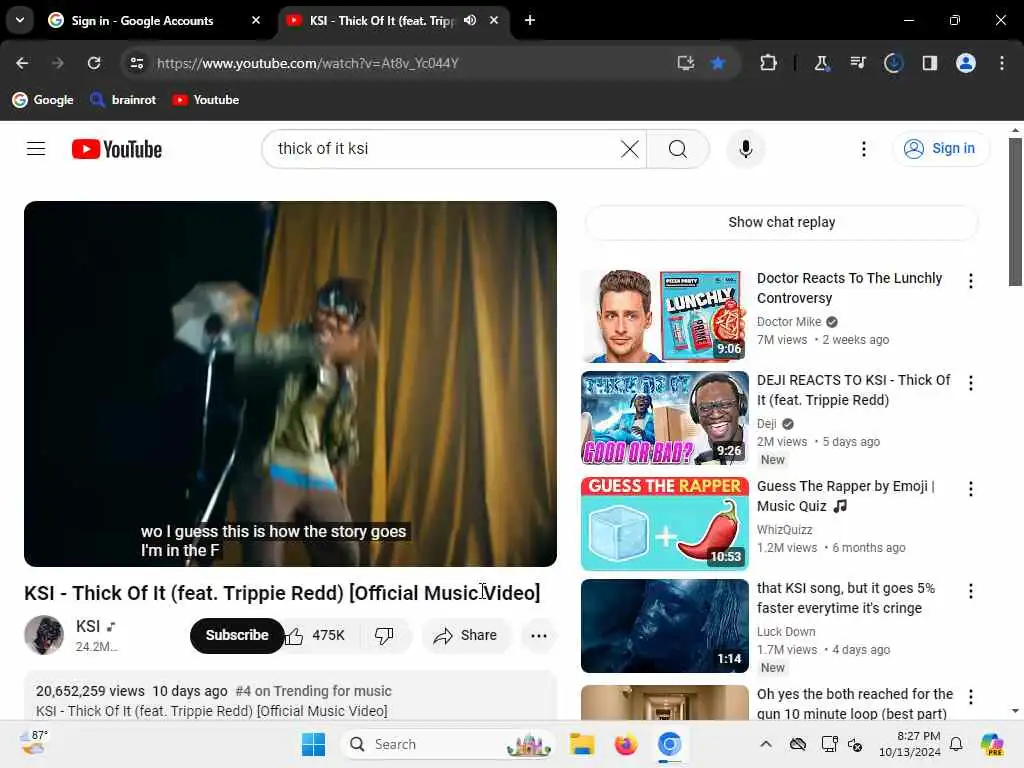1024x768 pixels.
Task: Open Doctor Mike channel name
Action: click(789, 321)
